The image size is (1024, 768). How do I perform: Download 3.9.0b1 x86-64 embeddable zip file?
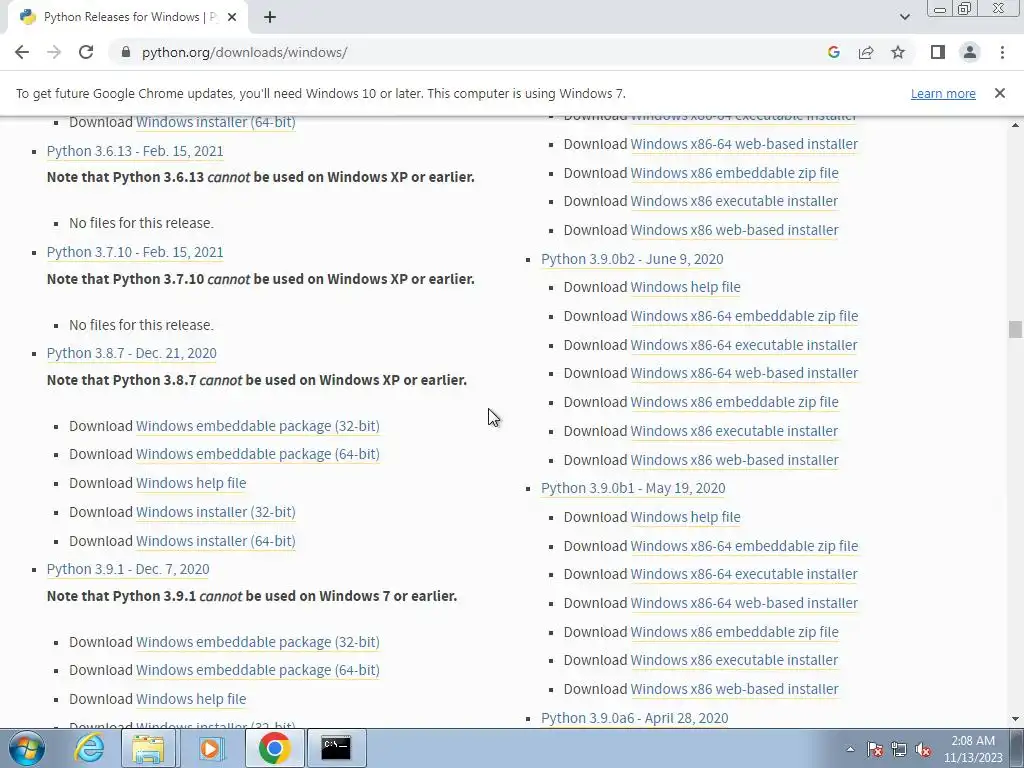coord(744,546)
